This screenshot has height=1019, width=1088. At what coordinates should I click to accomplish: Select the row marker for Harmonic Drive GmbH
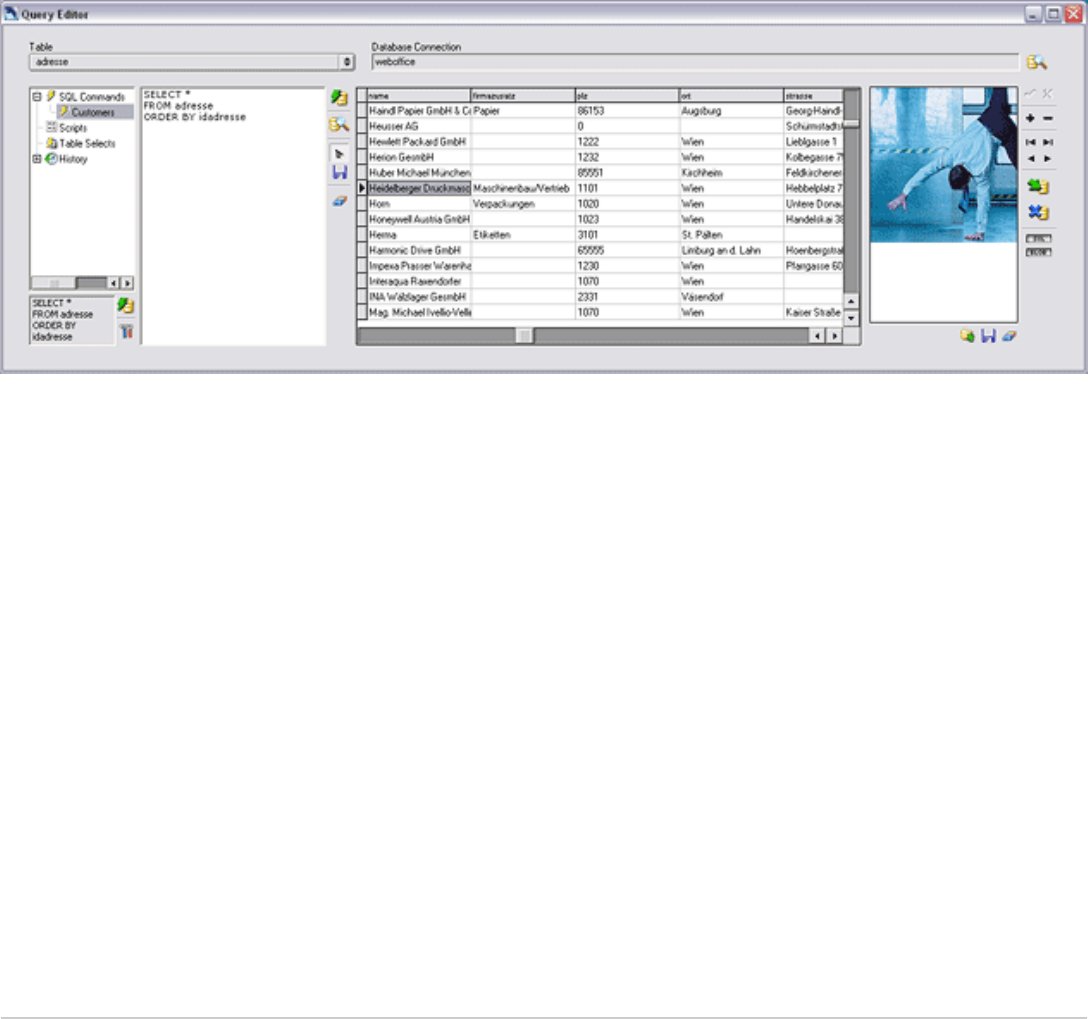362,250
